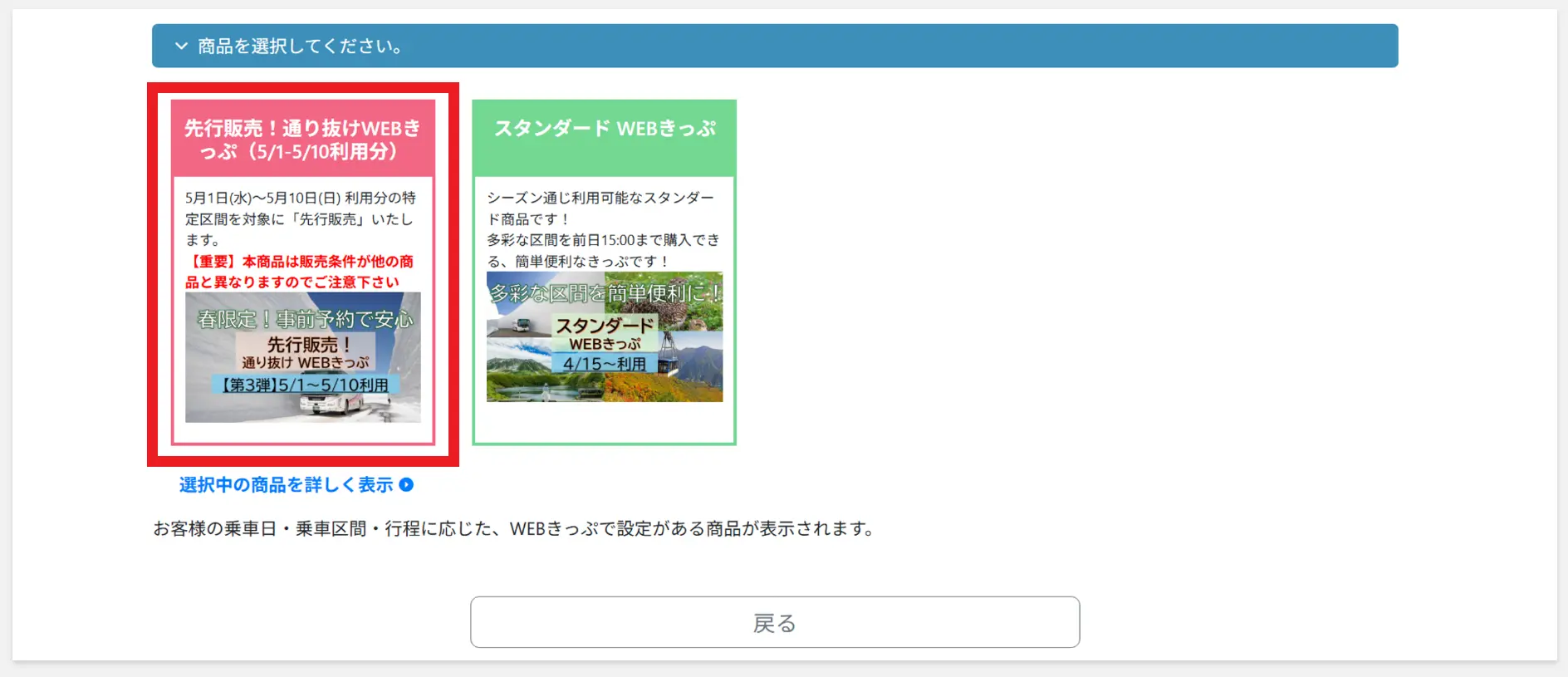Image resolution: width=1568 pixels, height=677 pixels.
Task: Click the red 【重要】 warning text
Action: tap(299, 272)
